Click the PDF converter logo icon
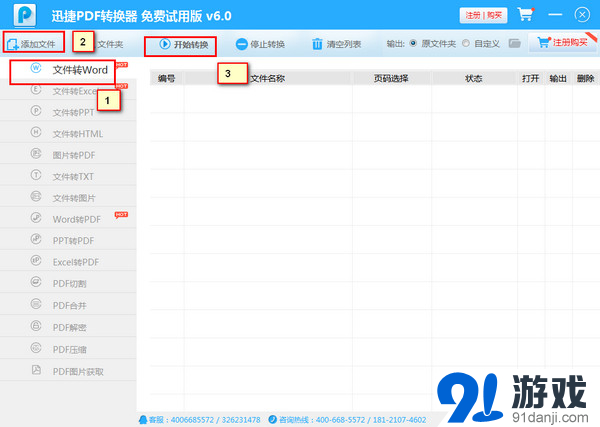The image size is (600, 427). (25, 15)
